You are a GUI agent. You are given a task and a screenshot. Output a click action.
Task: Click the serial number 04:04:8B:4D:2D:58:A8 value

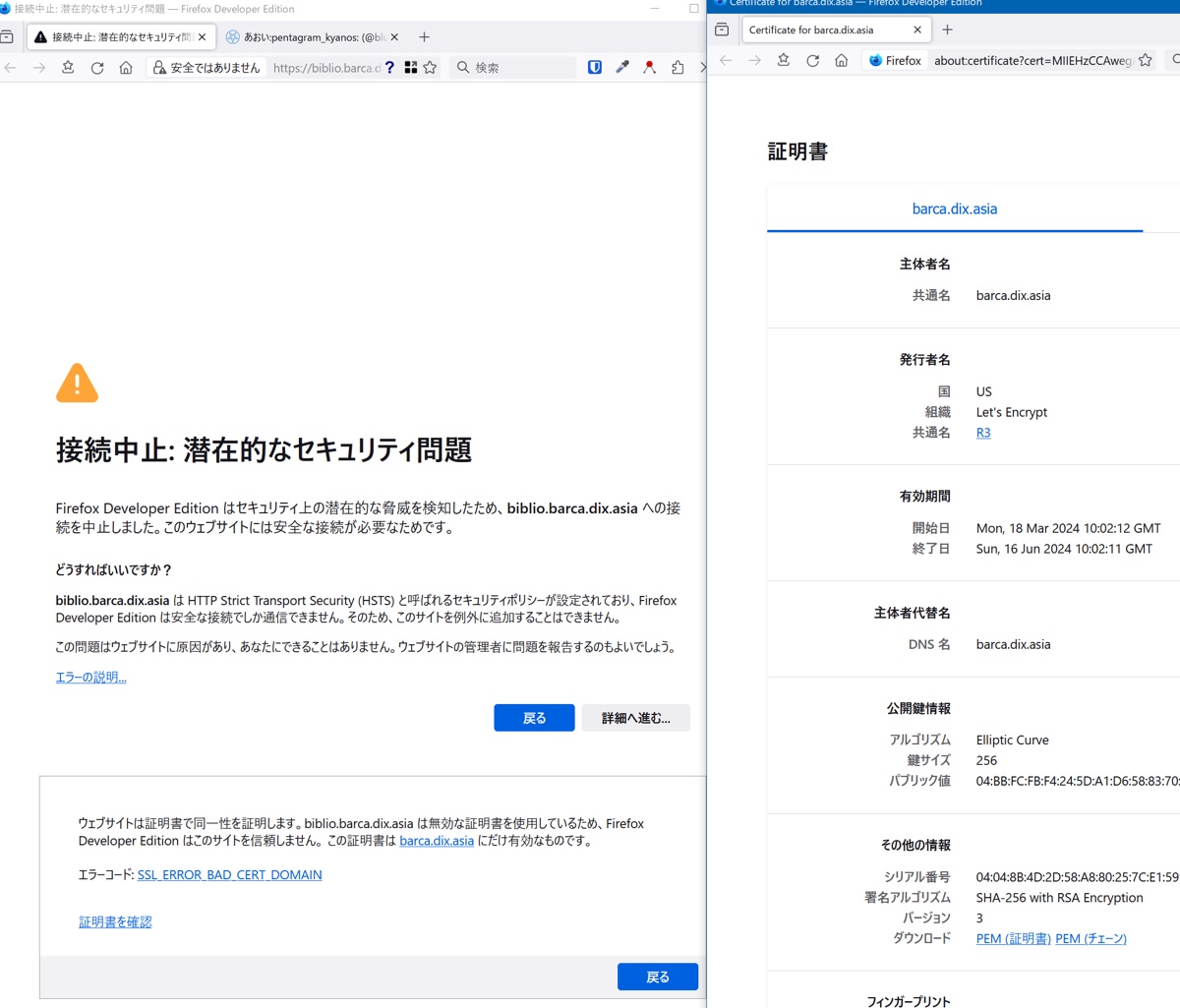(x=1078, y=877)
